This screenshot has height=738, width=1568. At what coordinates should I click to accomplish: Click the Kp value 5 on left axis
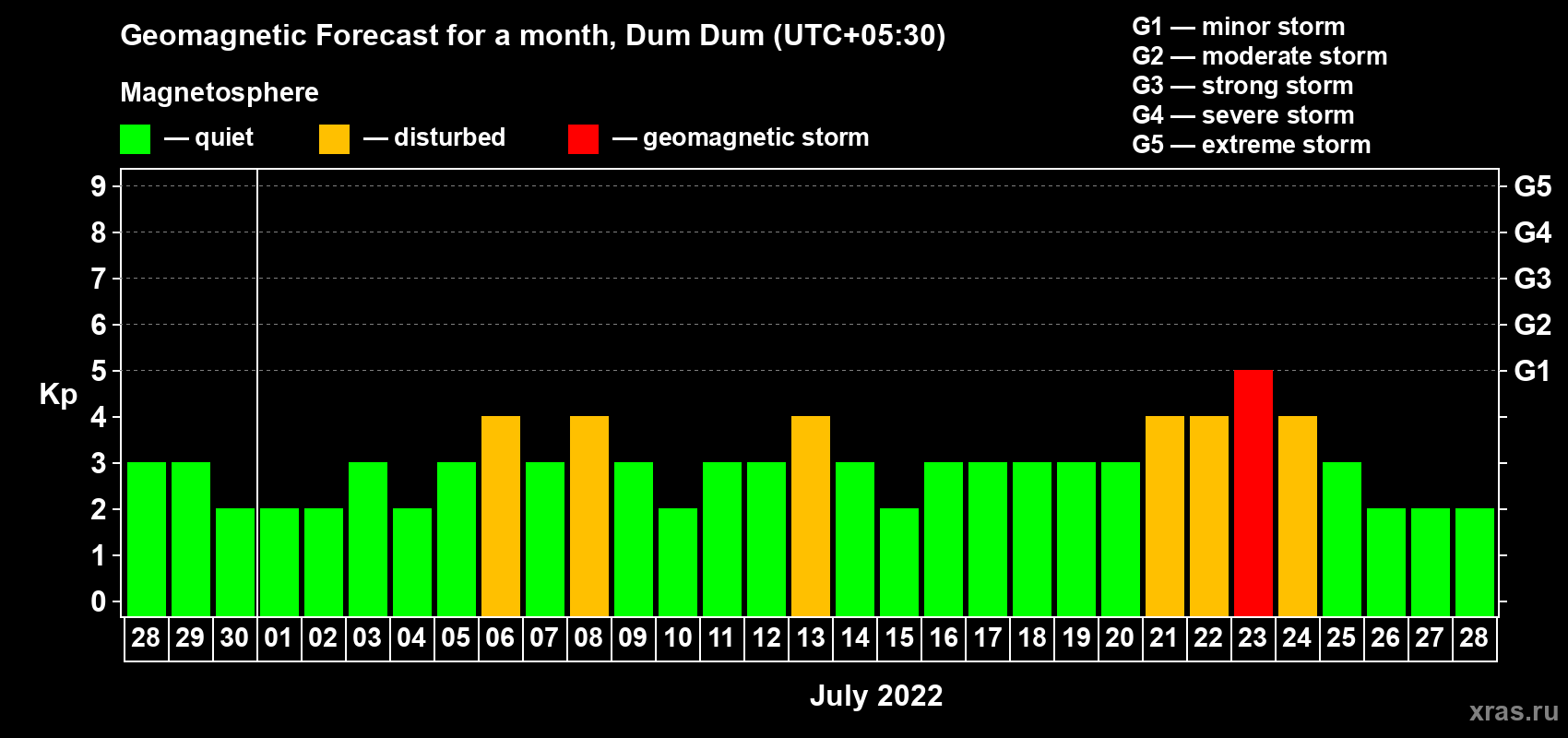click(x=99, y=371)
